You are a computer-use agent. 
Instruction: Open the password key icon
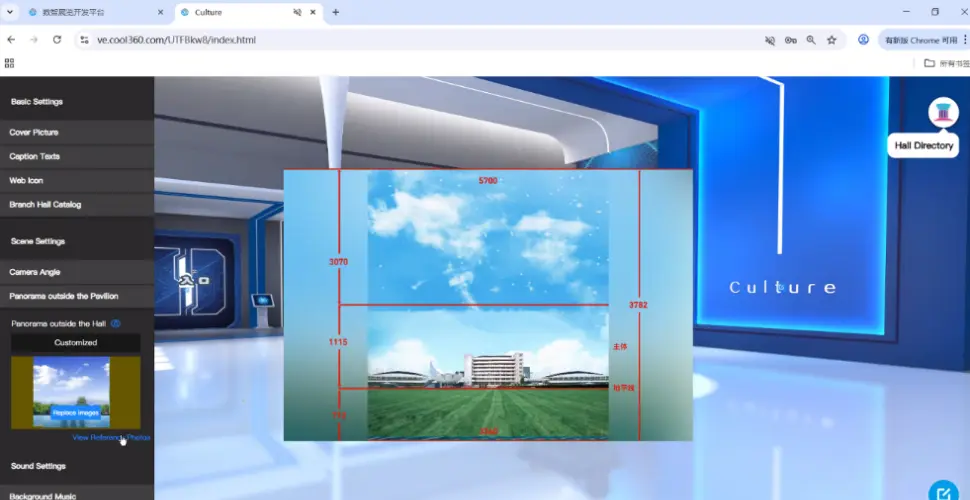791,40
